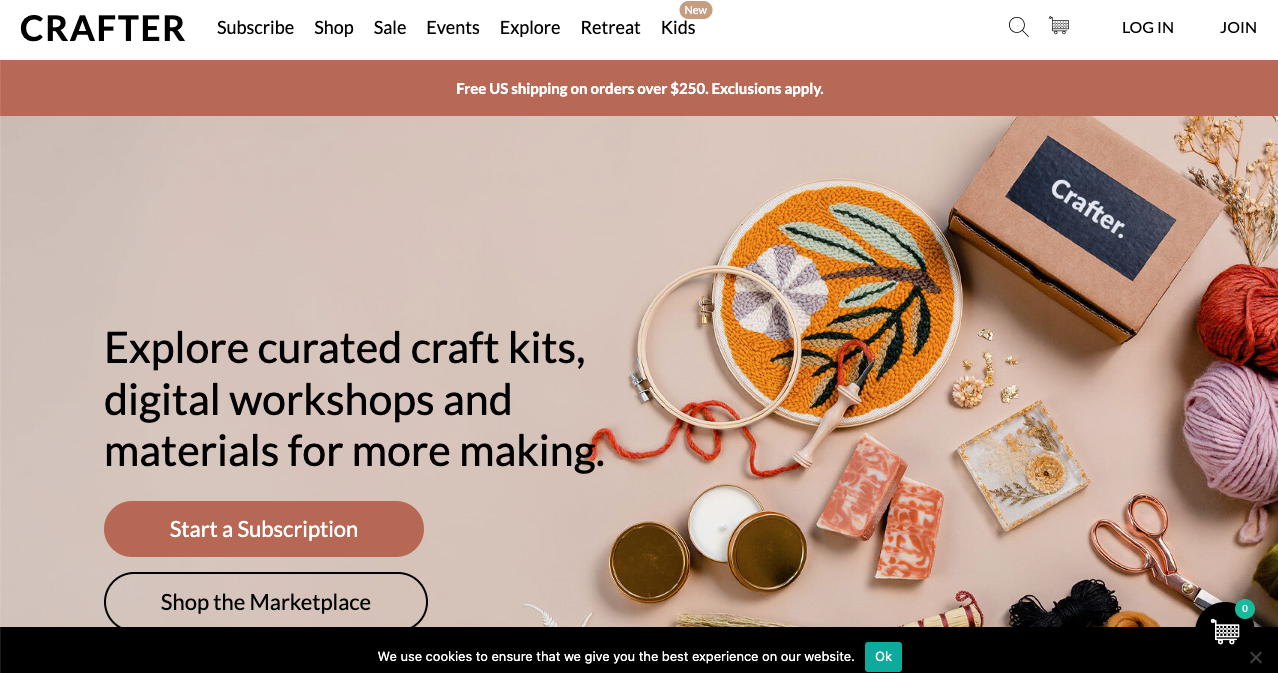Choose Shop the Marketplace button
The height and width of the screenshot is (673, 1278).
click(x=266, y=602)
